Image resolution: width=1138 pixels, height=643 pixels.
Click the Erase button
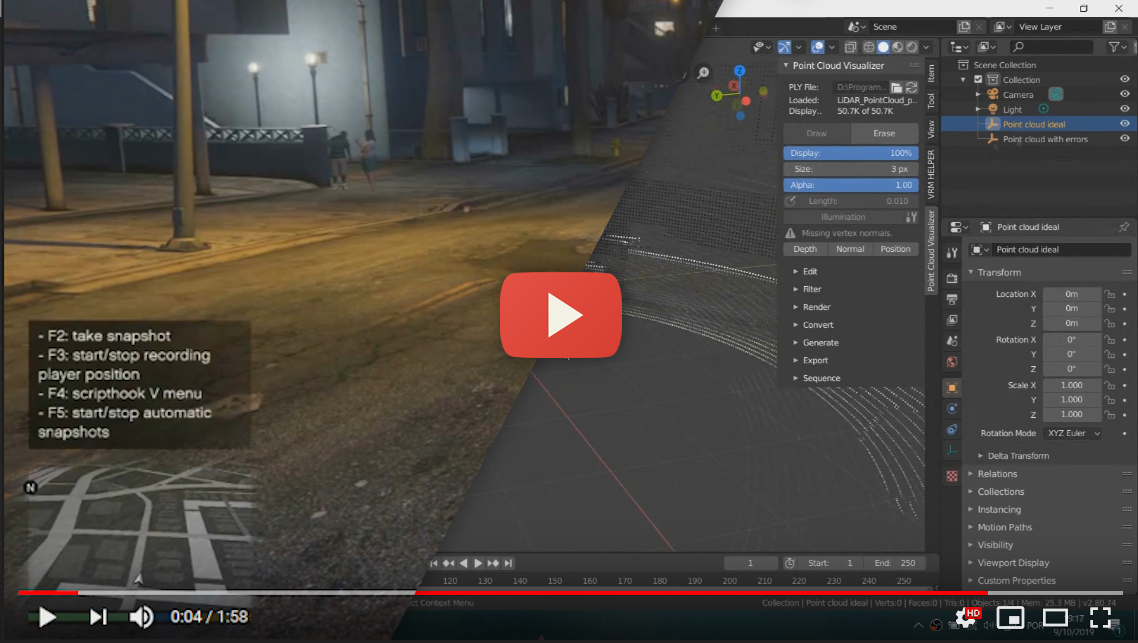click(884, 134)
